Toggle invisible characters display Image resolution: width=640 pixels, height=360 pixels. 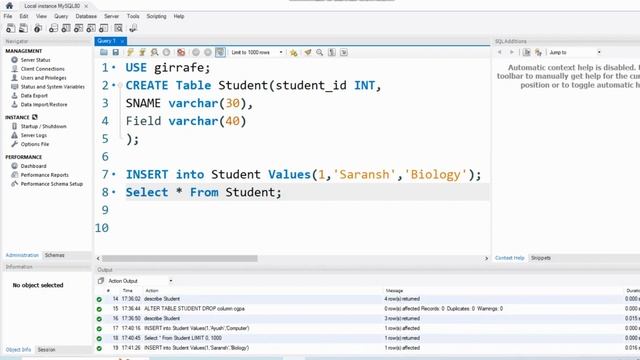332,52
